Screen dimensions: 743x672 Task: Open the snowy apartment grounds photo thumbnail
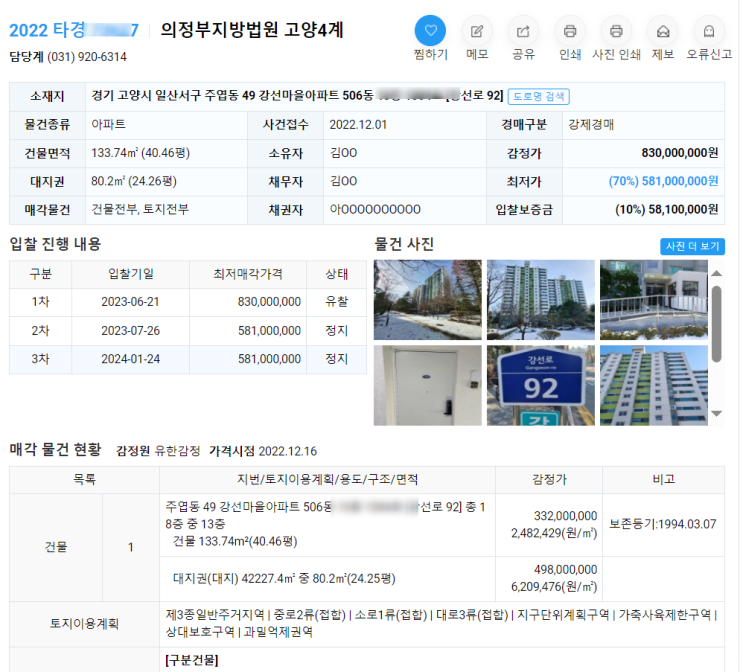(427, 300)
